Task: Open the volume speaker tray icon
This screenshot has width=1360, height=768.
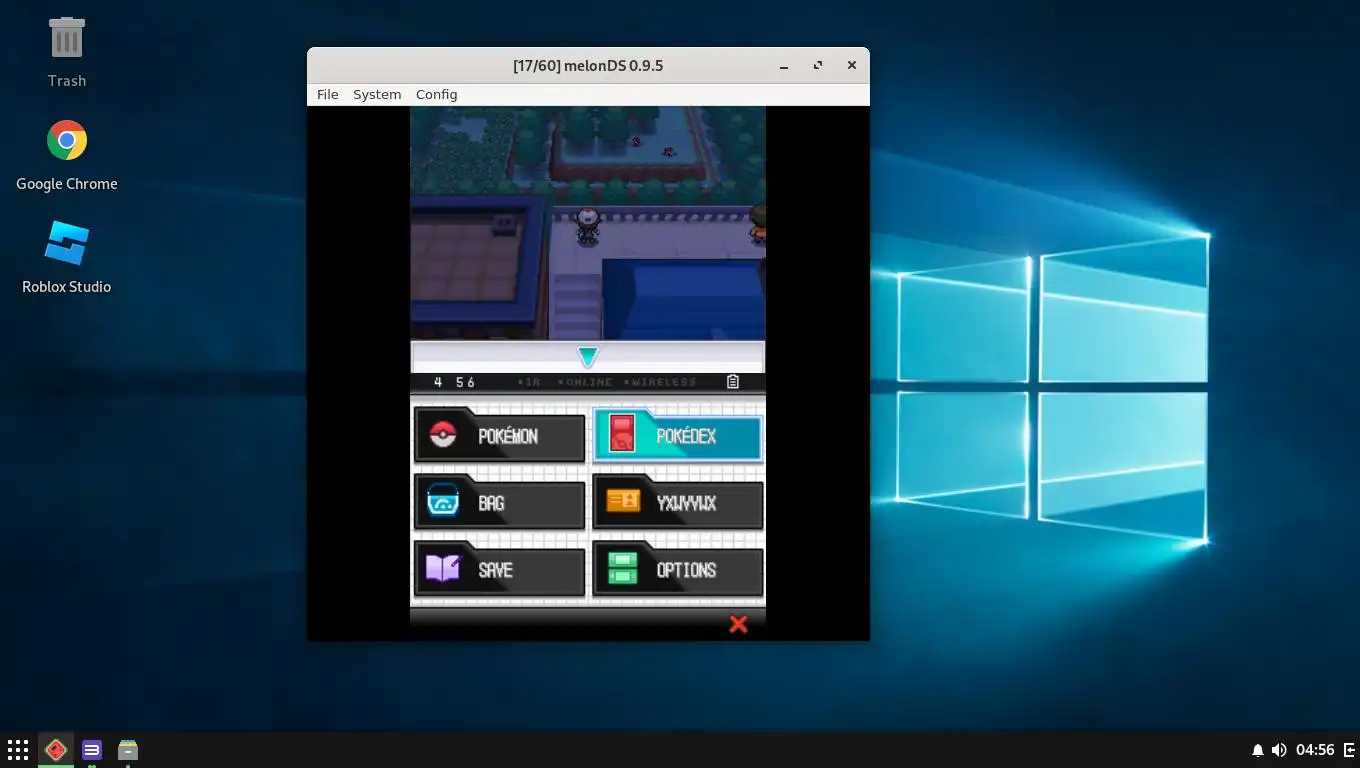Action: 1279,750
